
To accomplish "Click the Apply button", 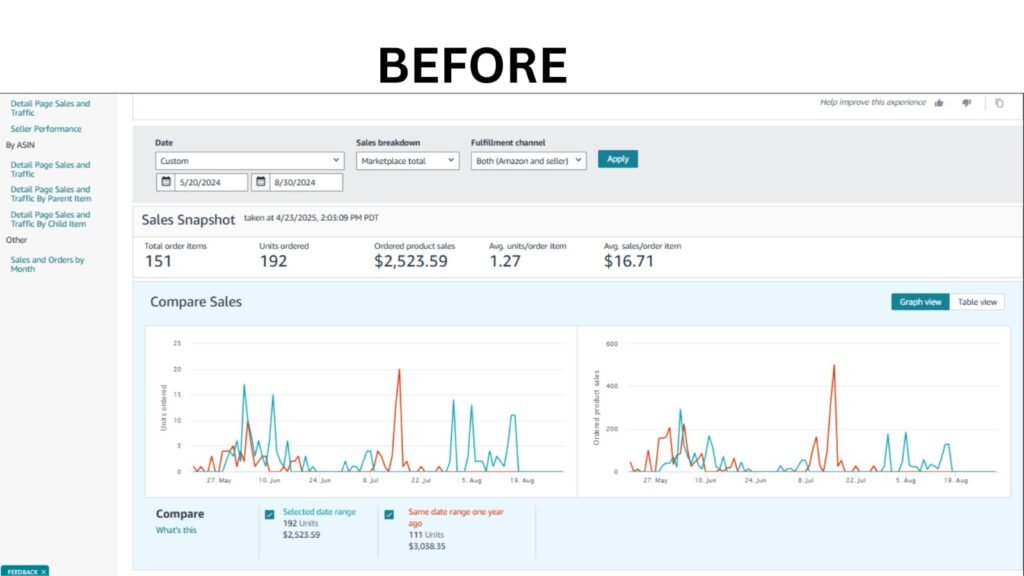I will 618,159.
